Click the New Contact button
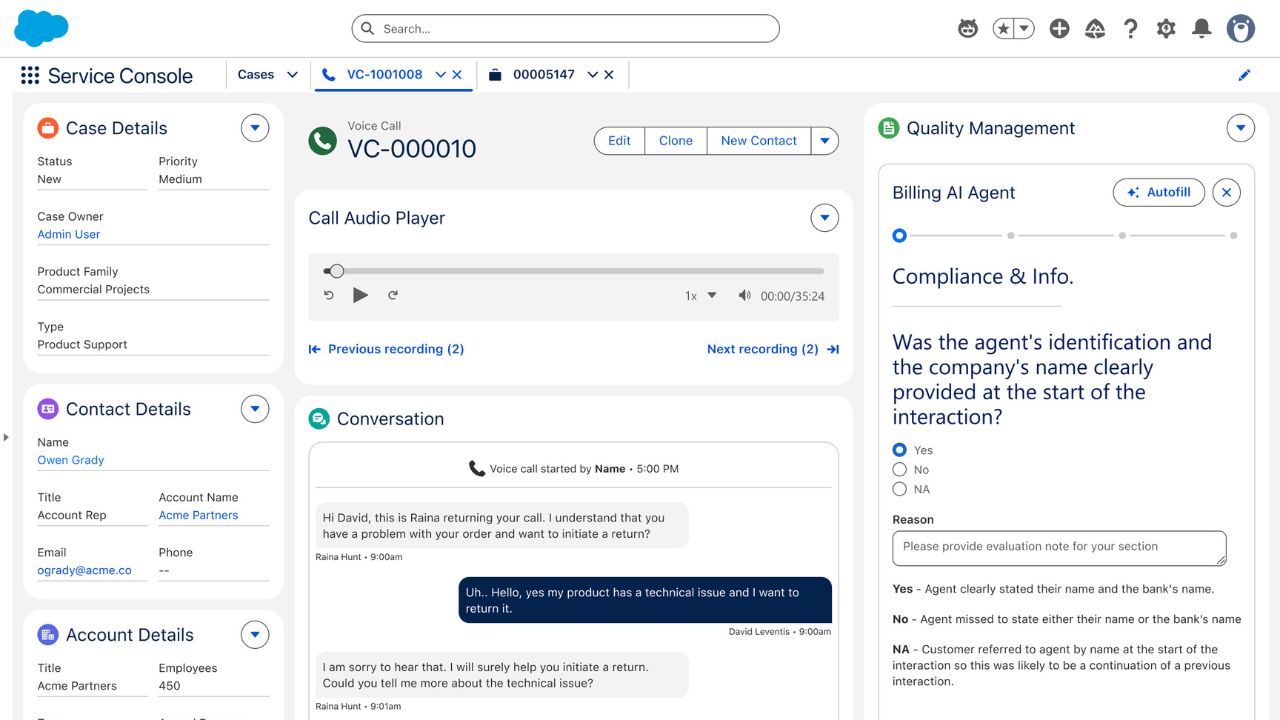1280x720 pixels. click(759, 141)
